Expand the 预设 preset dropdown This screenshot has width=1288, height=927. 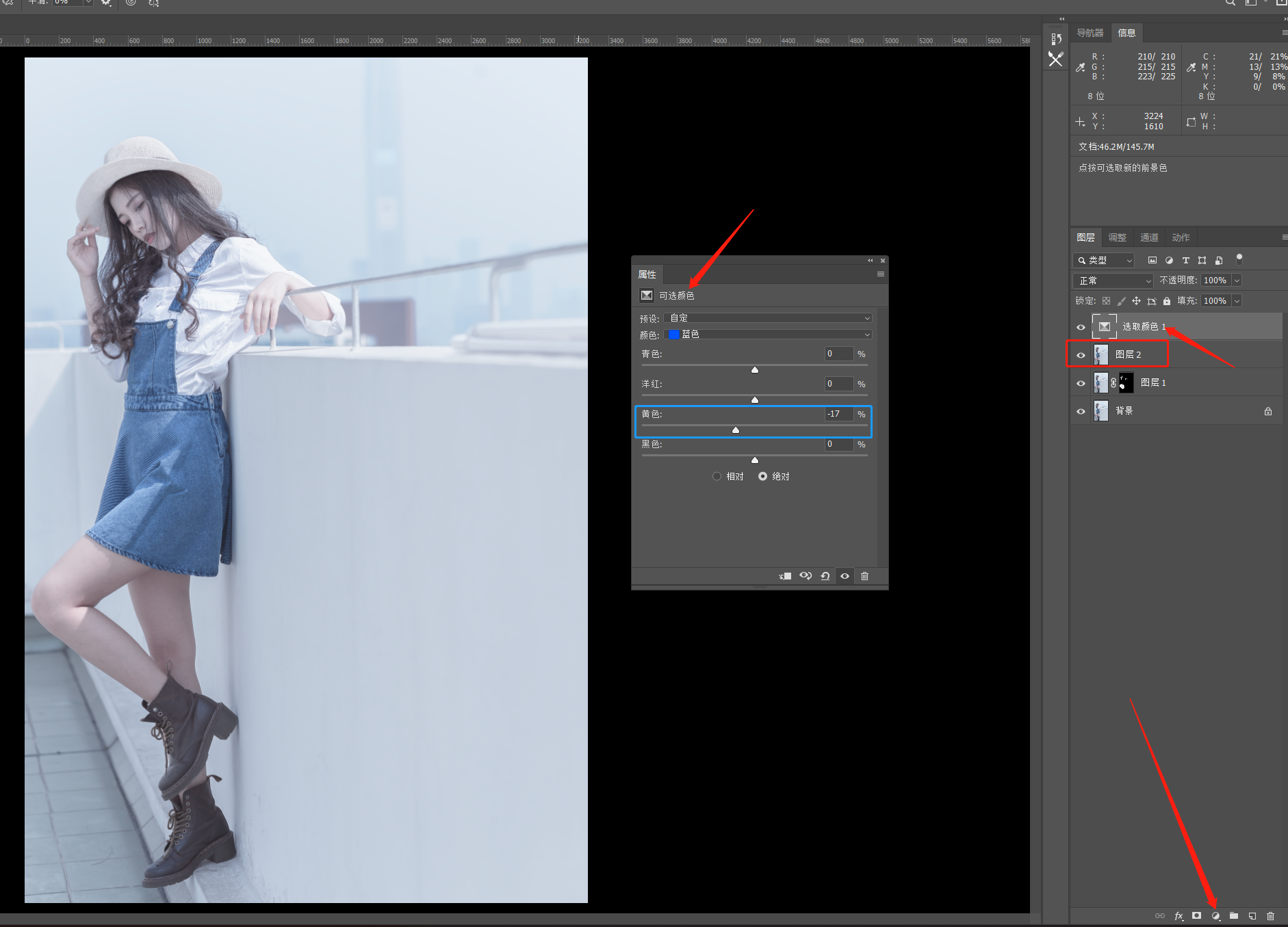tap(768, 318)
